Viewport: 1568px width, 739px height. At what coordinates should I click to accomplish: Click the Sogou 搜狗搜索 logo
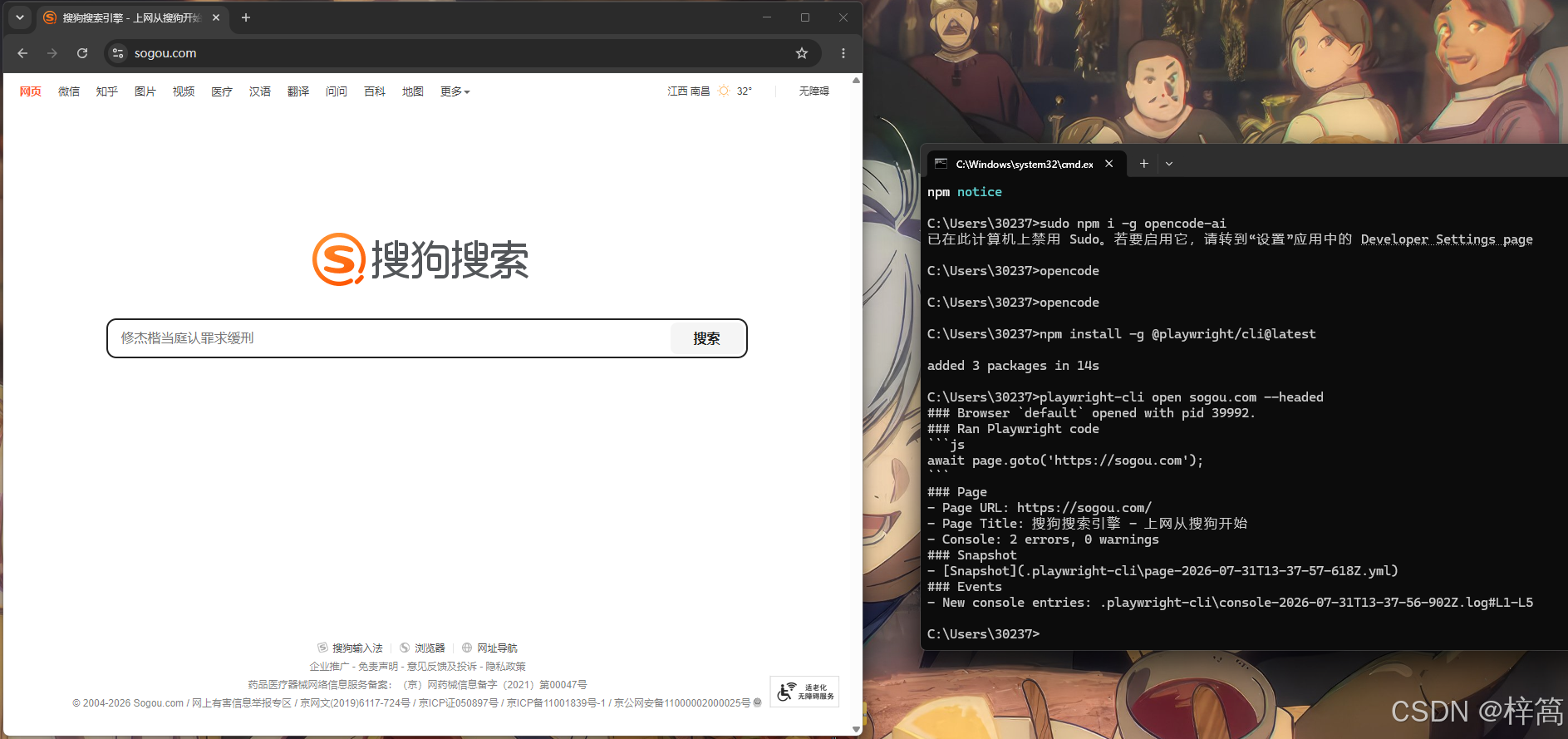(x=420, y=259)
